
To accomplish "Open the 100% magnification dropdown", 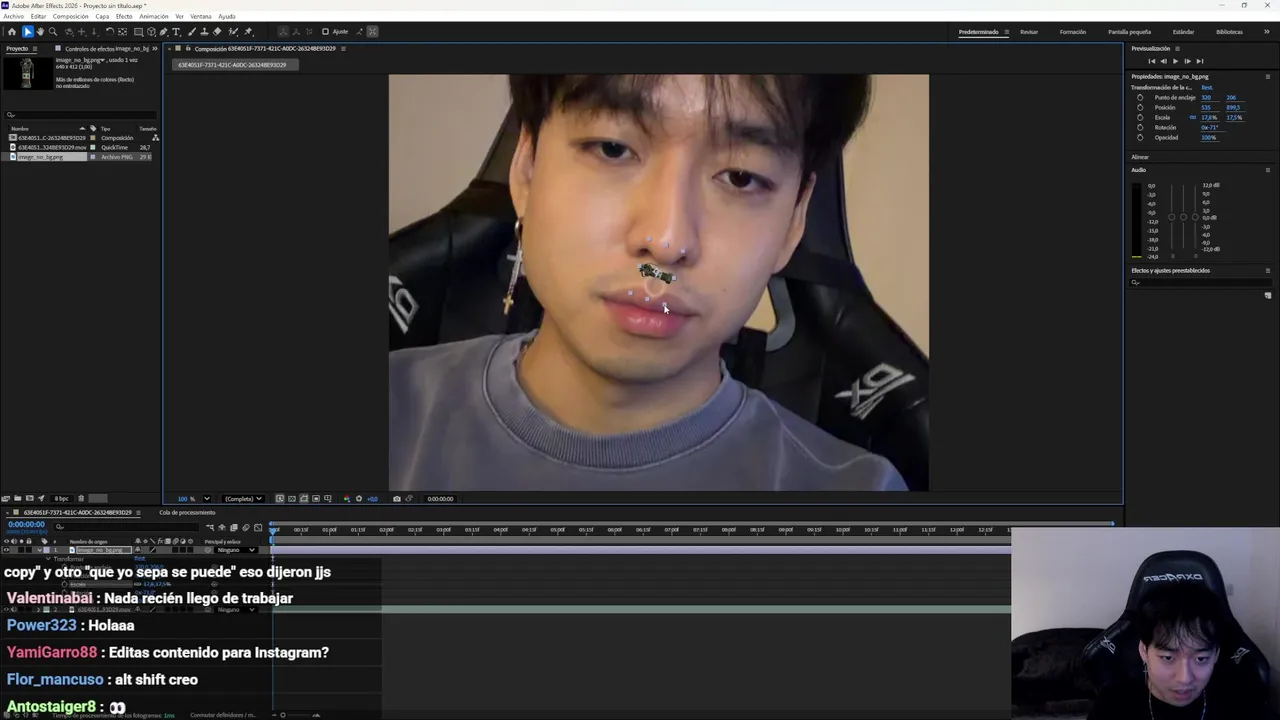I will [x=207, y=499].
